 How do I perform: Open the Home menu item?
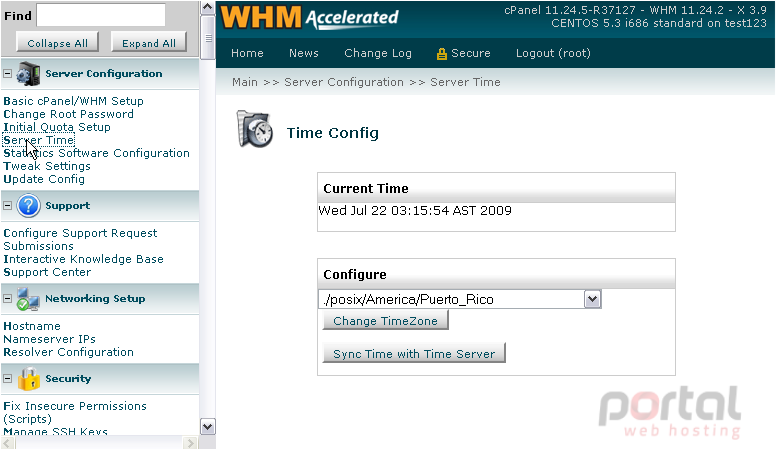point(247,53)
